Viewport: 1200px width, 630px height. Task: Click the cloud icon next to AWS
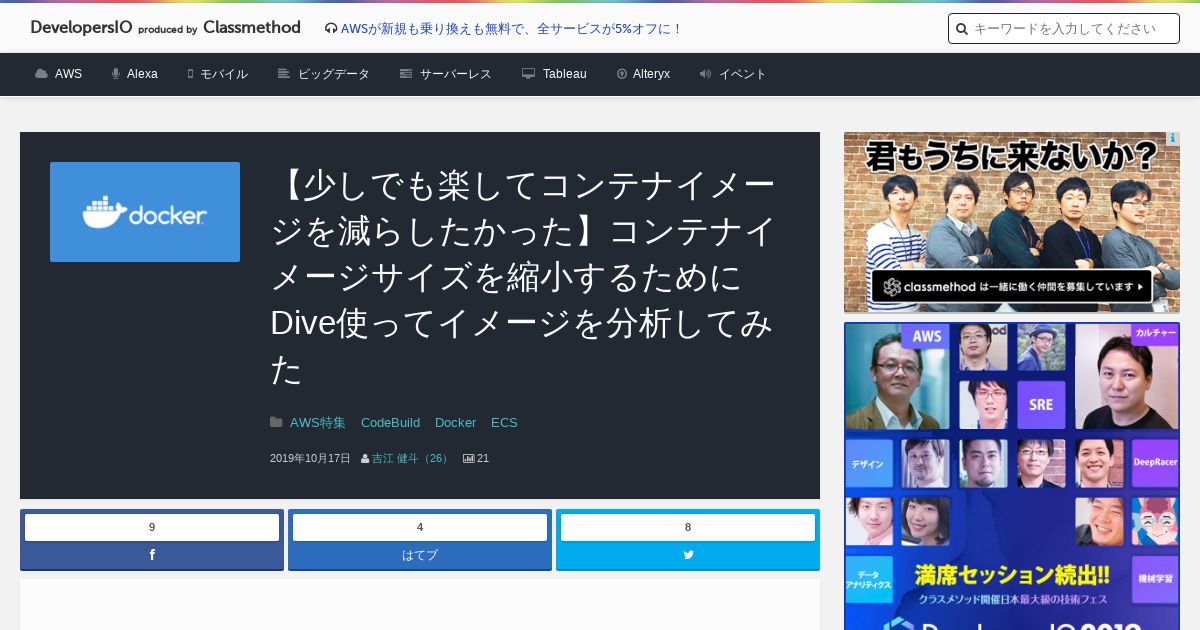(x=41, y=74)
